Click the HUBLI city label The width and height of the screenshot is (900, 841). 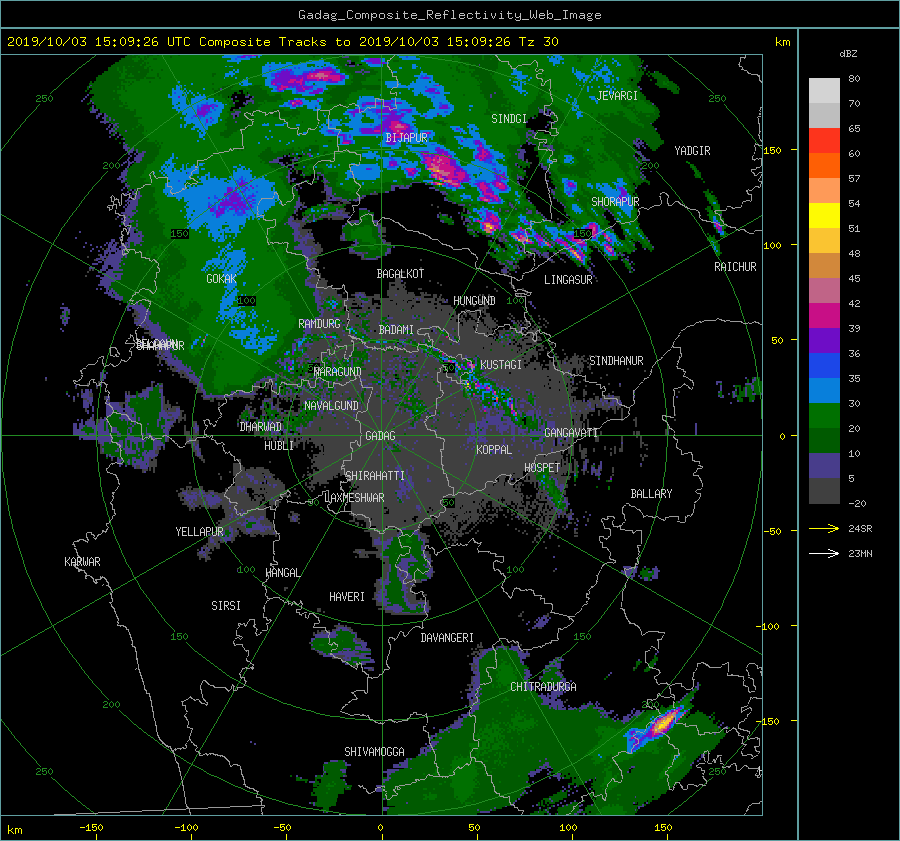point(279,446)
